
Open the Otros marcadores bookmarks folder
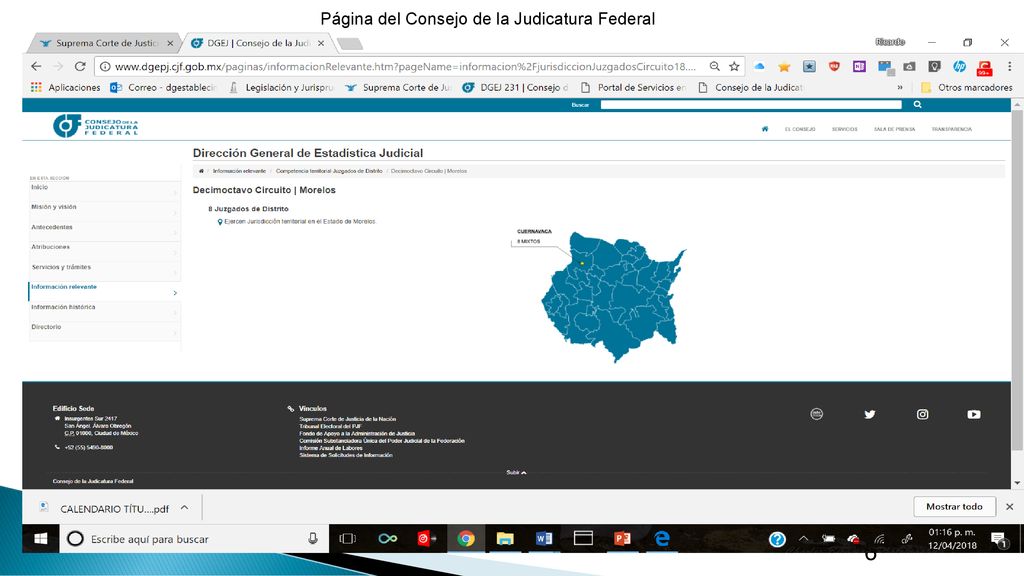tap(967, 88)
